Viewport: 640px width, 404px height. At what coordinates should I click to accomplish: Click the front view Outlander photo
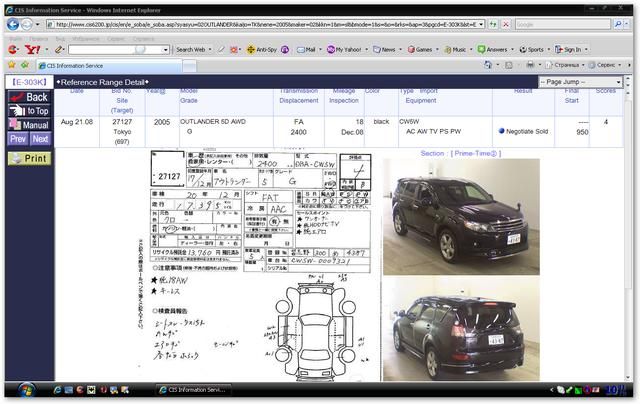(x=461, y=217)
